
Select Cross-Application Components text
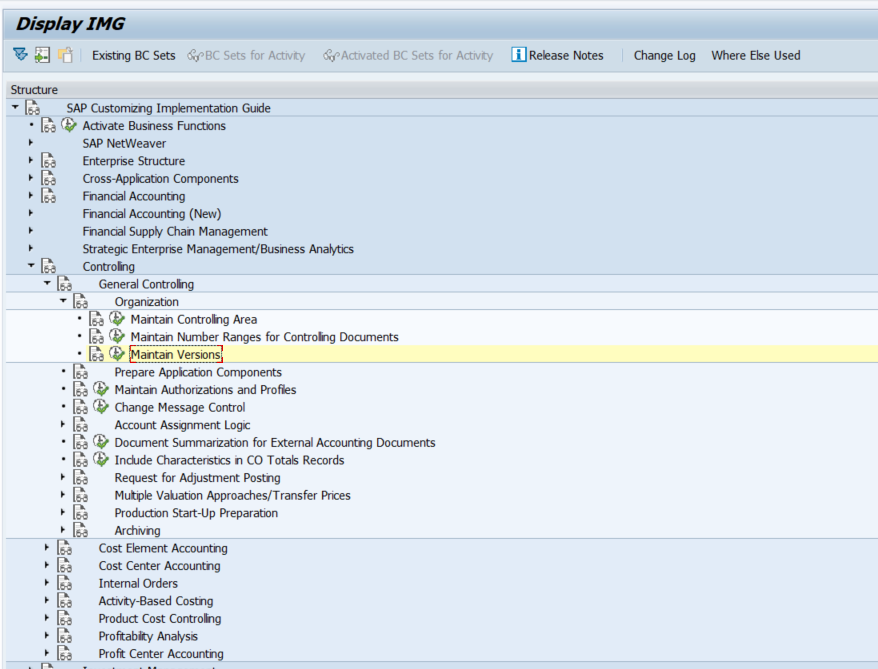(160, 179)
